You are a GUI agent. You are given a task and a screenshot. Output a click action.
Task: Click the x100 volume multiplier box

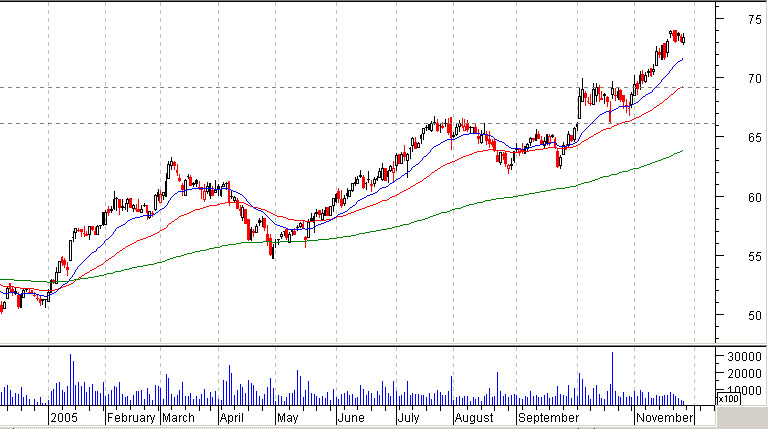pos(728,398)
